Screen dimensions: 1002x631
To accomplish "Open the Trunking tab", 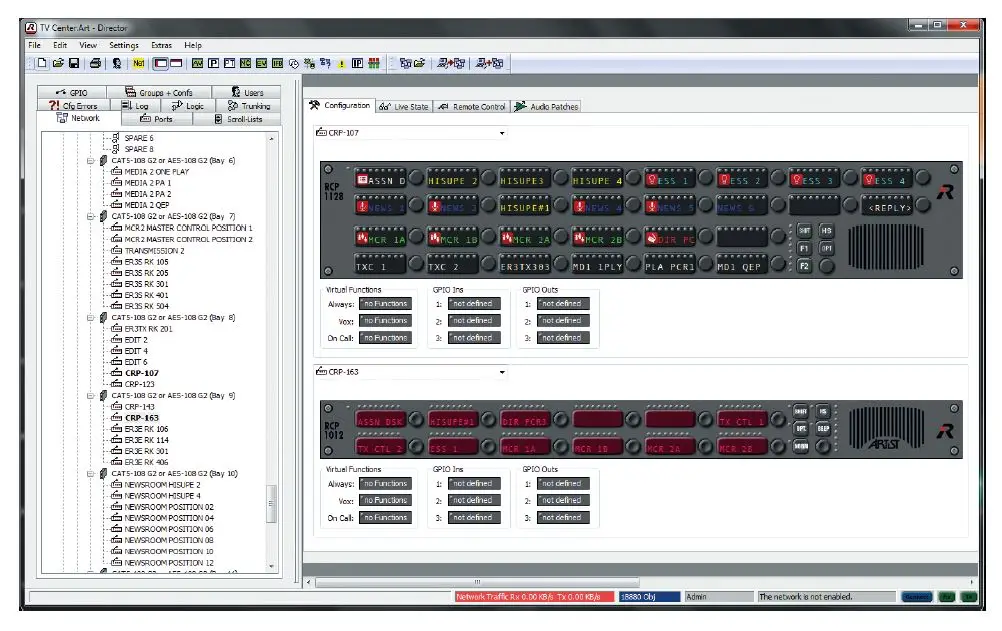I will 249,105.
